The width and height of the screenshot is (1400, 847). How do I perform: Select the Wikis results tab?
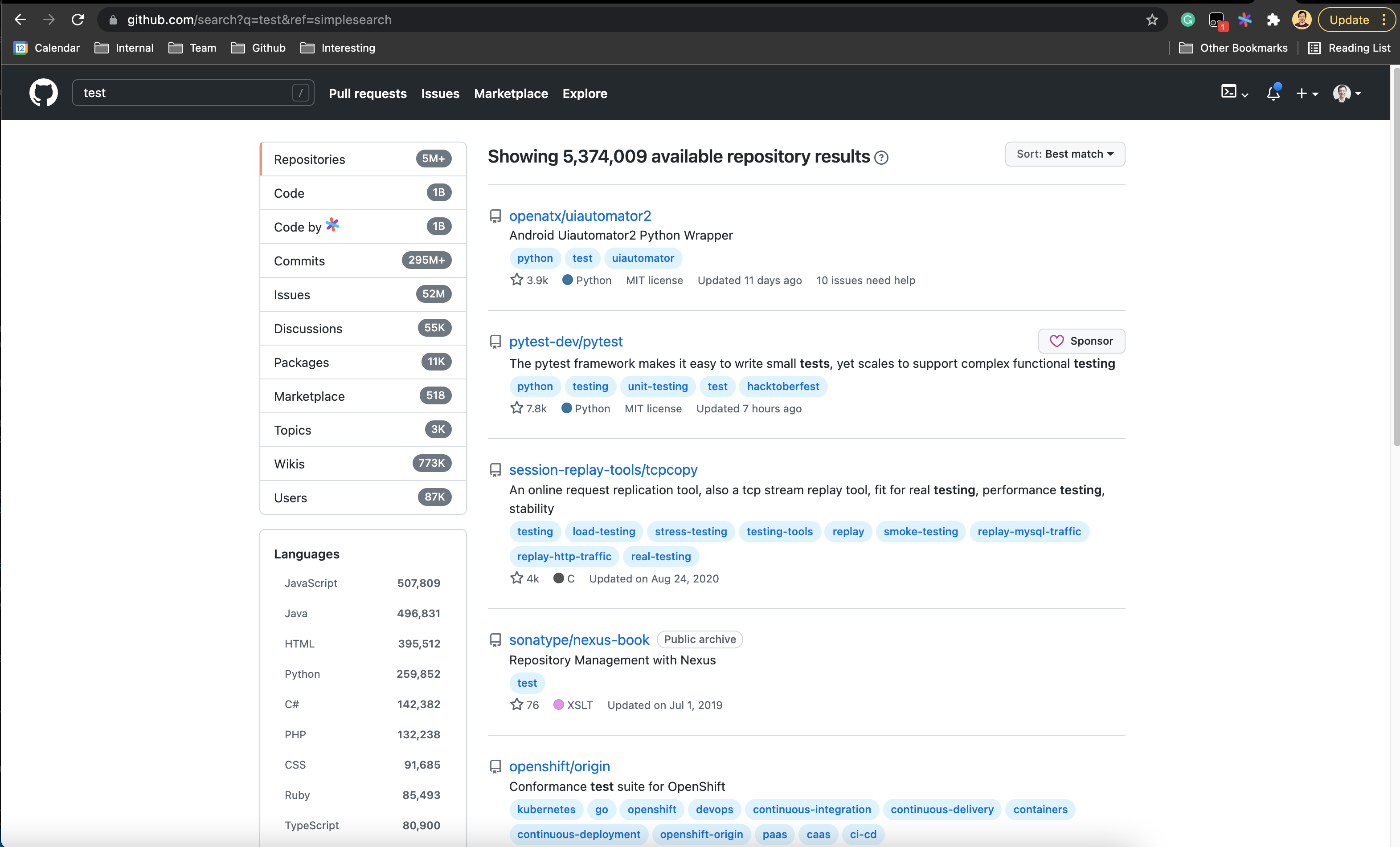363,464
